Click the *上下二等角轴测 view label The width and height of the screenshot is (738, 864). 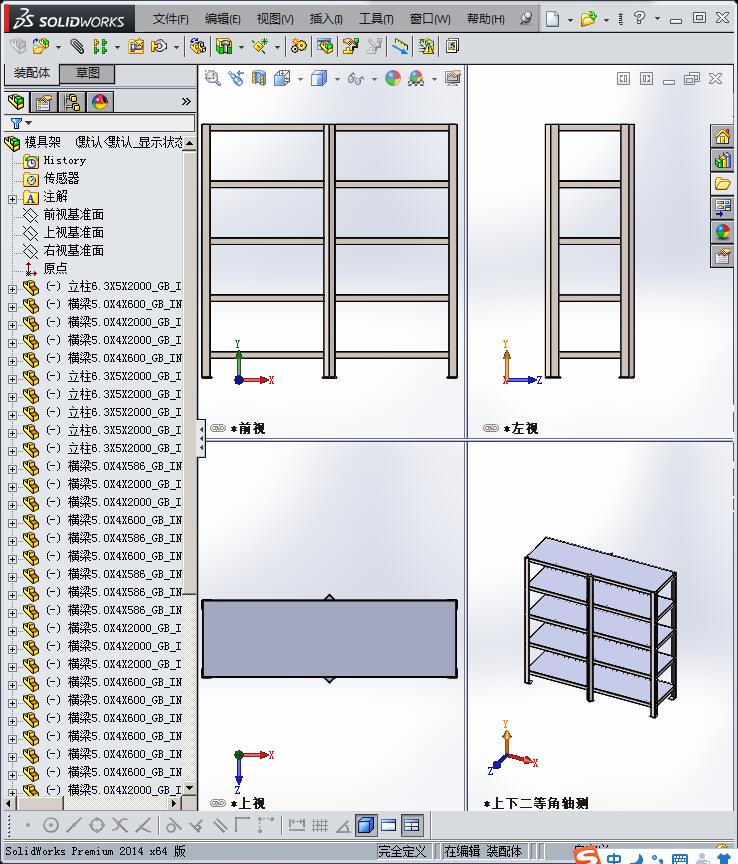coord(536,803)
